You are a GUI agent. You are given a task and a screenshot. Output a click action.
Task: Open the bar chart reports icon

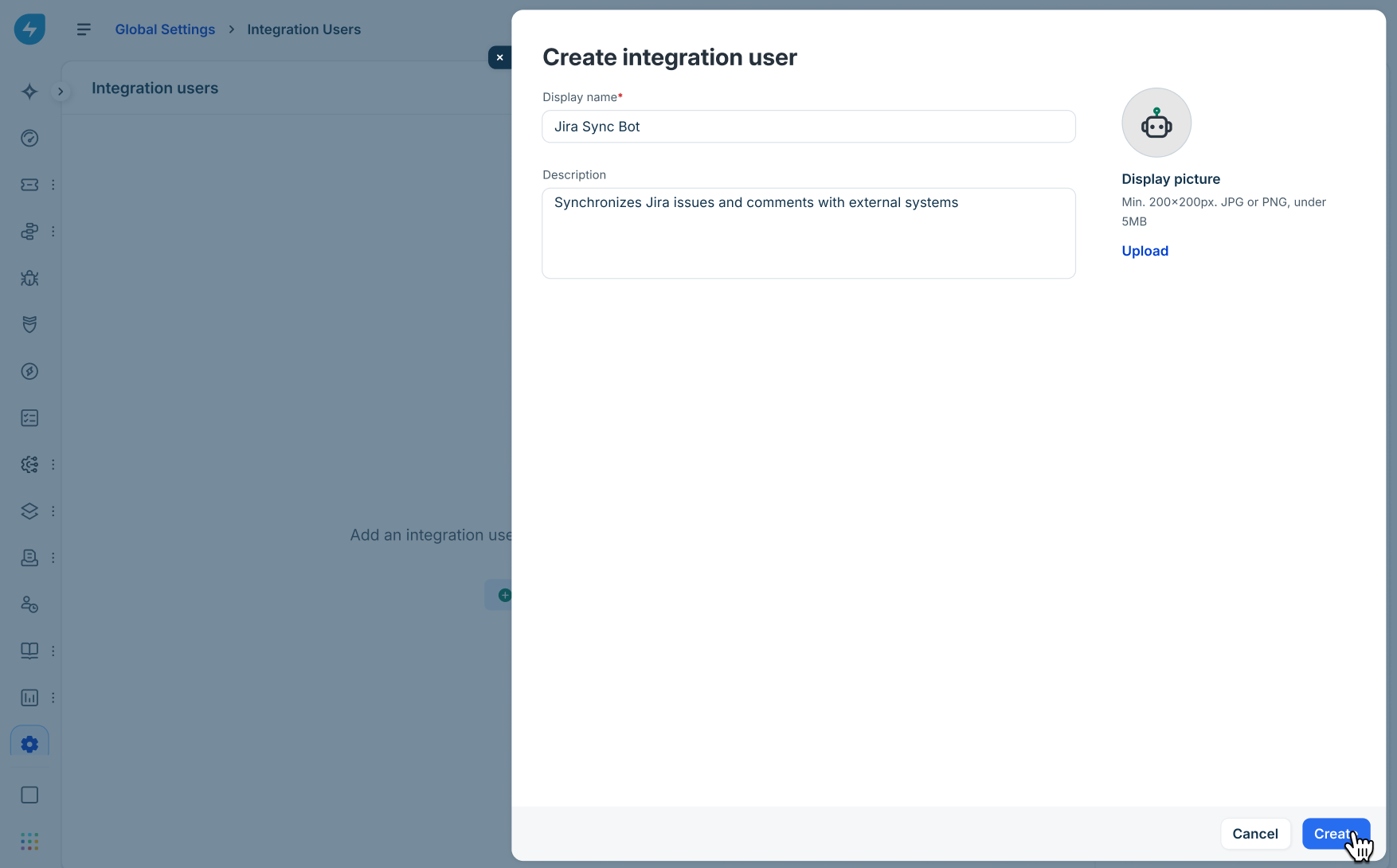point(29,698)
